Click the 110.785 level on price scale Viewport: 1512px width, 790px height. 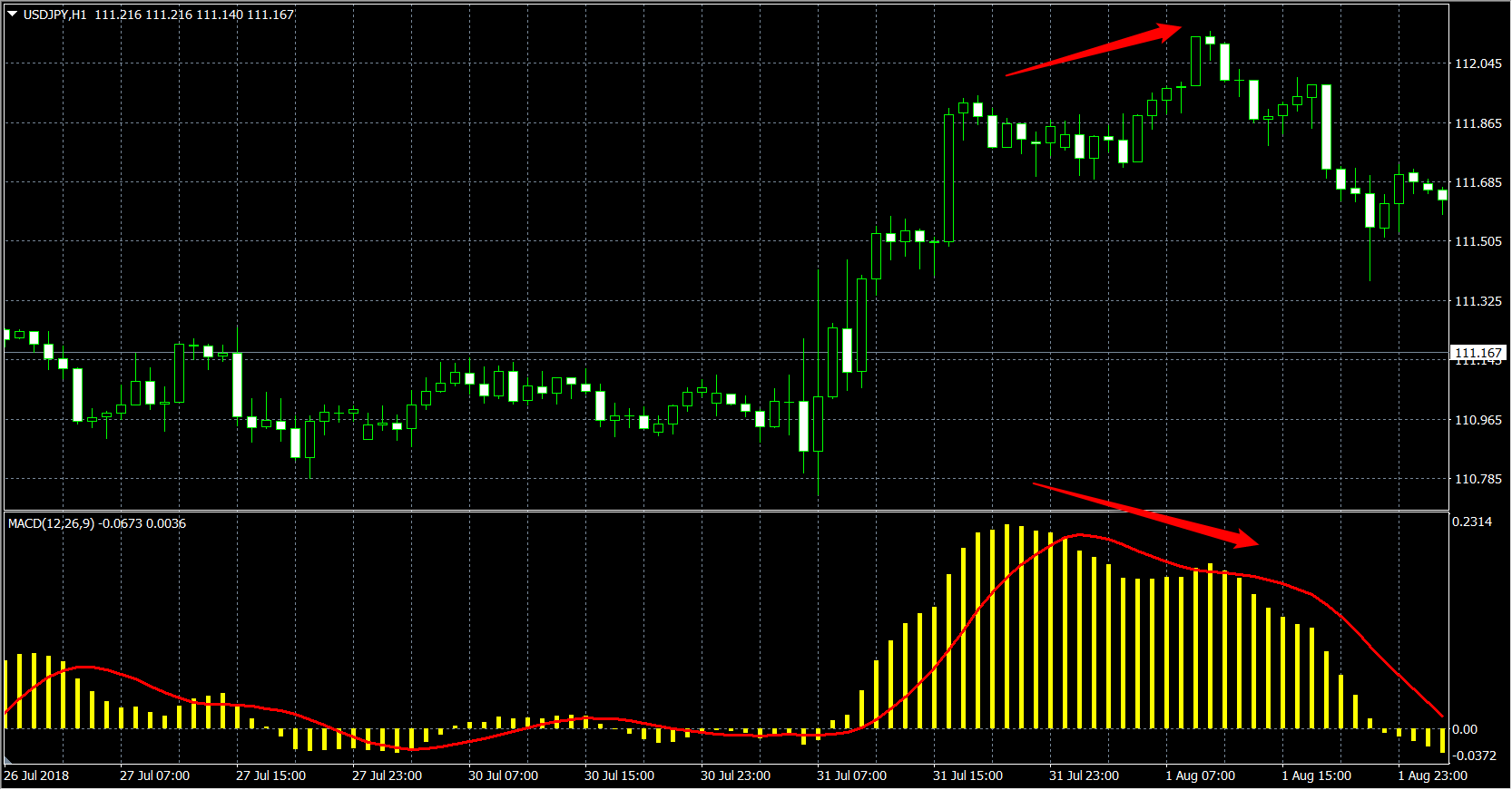pyautogui.click(x=1478, y=479)
